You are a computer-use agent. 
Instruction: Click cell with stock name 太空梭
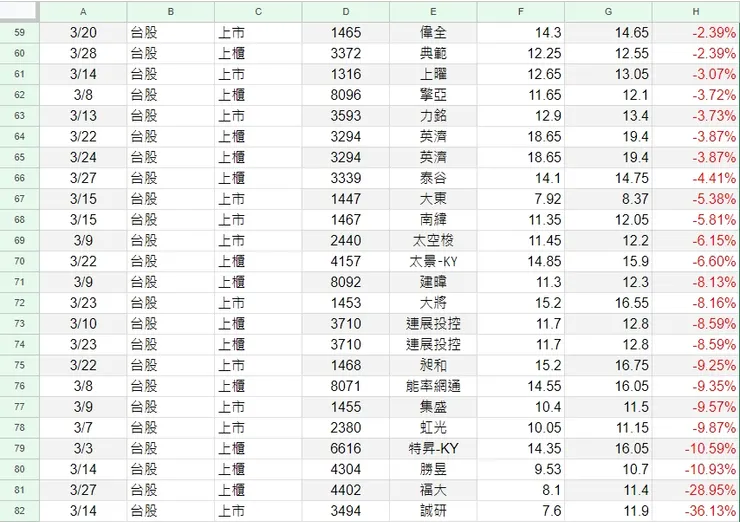[x=433, y=240]
